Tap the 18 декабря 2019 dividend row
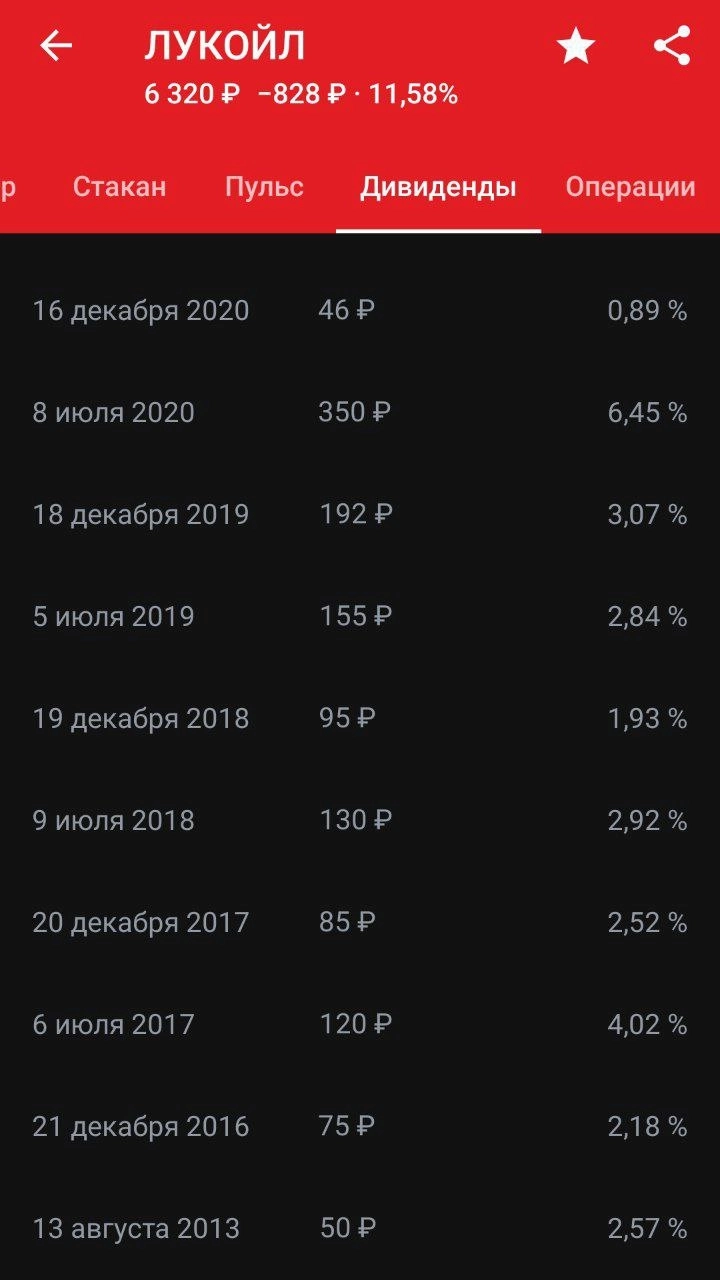 pos(360,515)
